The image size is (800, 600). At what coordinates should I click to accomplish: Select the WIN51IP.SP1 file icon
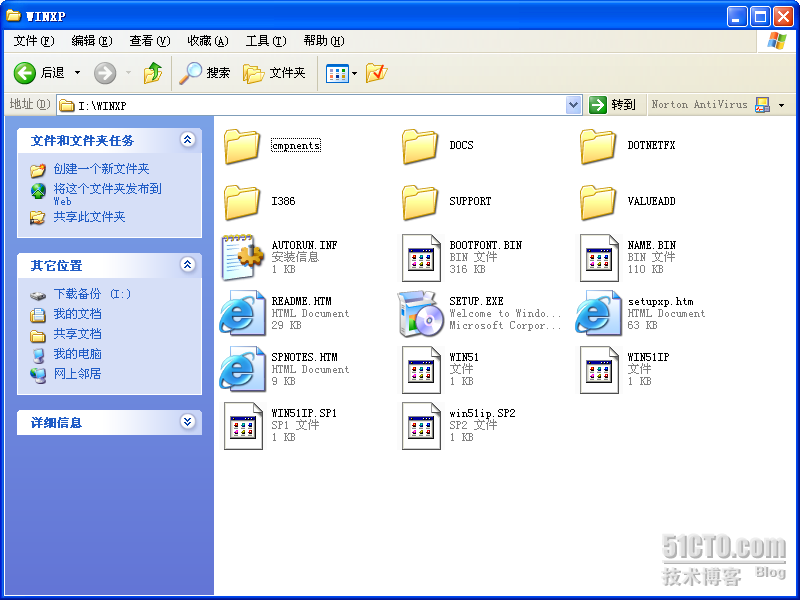click(243, 426)
